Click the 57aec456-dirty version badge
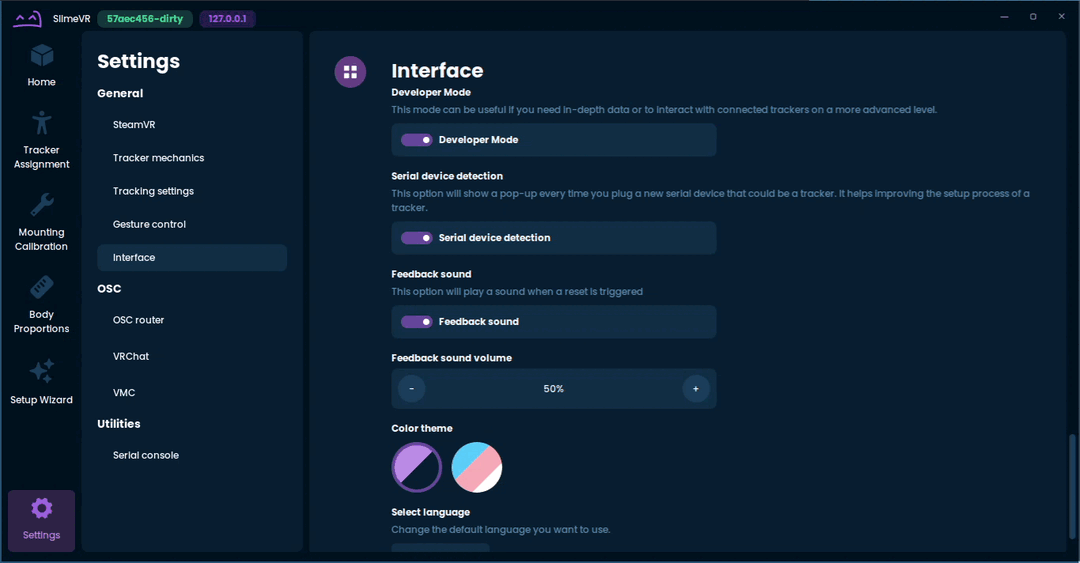 145,19
